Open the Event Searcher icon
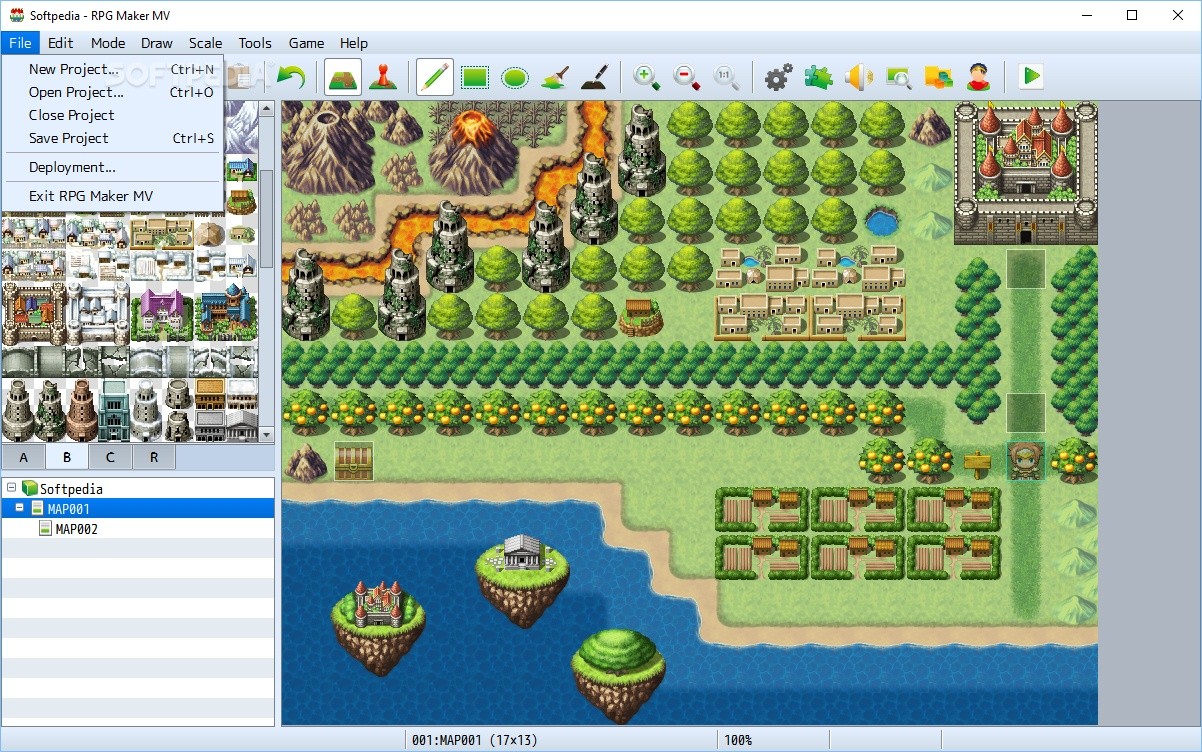This screenshot has width=1202, height=752. tap(899, 77)
